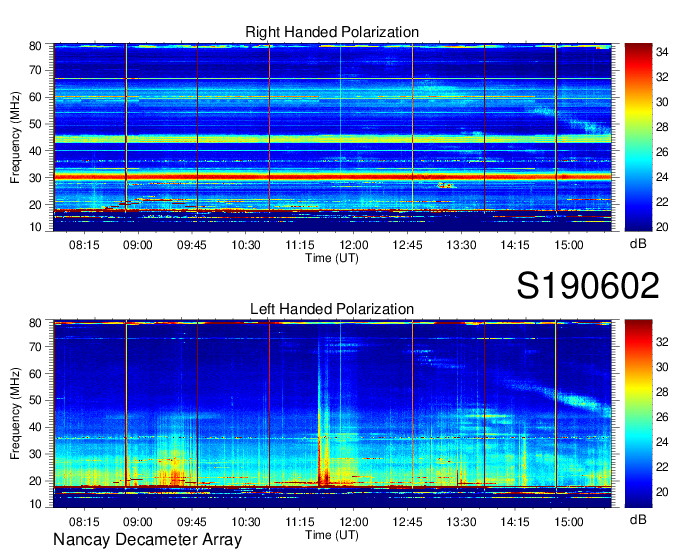Screen dimensions: 680x552
Task: Click the red 30 MHz band in Right Handed spectrogram
Action: (x=332, y=177)
